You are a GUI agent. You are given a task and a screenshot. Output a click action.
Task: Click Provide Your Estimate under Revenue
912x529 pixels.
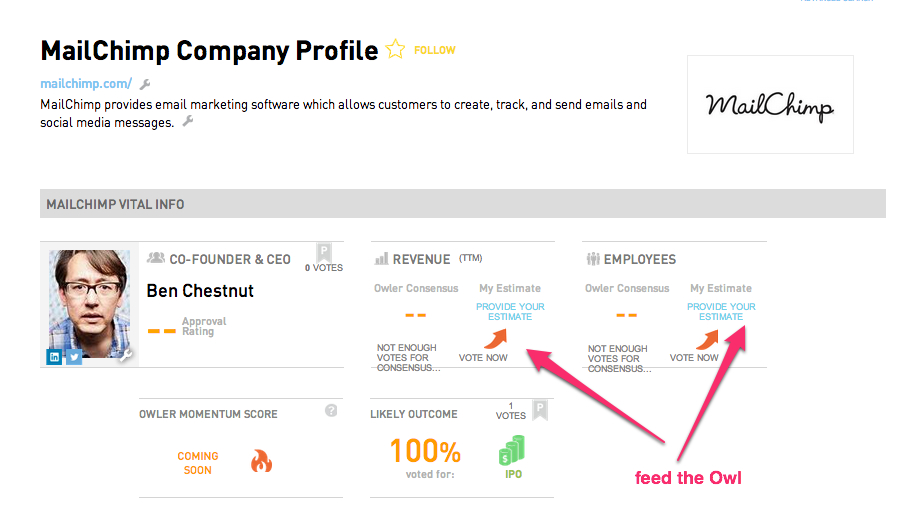(510, 312)
